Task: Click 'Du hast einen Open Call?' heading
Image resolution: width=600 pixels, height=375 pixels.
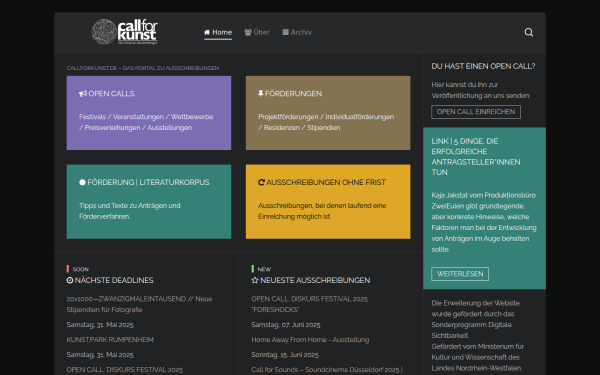Action: 483,66
